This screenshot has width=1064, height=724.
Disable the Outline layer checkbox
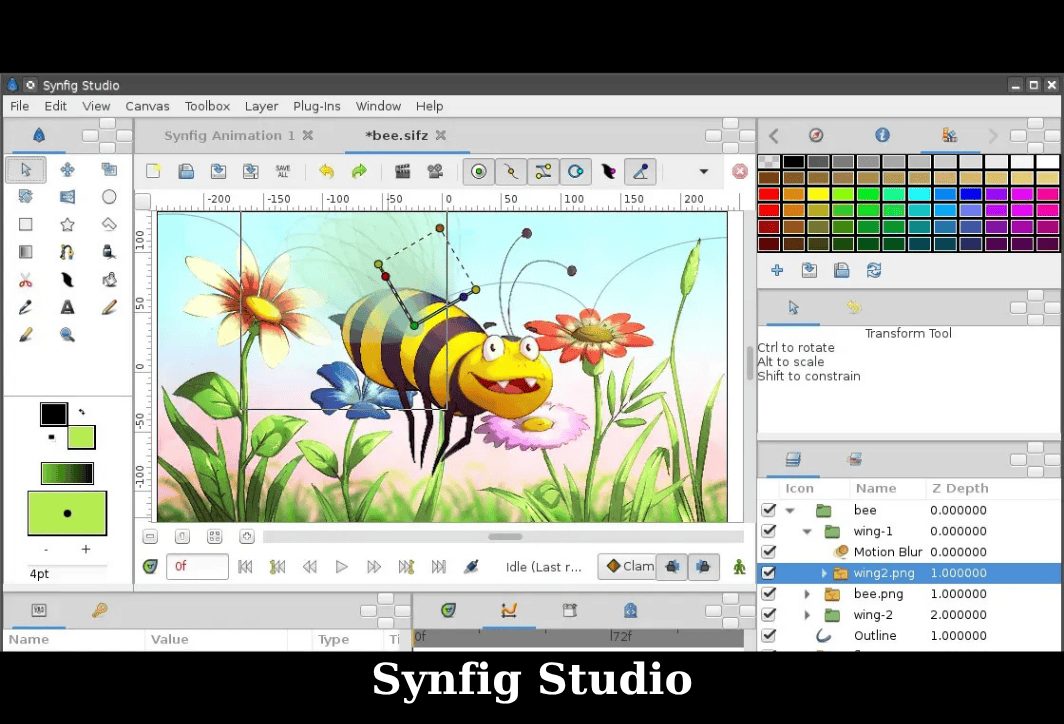tap(768, 636)
